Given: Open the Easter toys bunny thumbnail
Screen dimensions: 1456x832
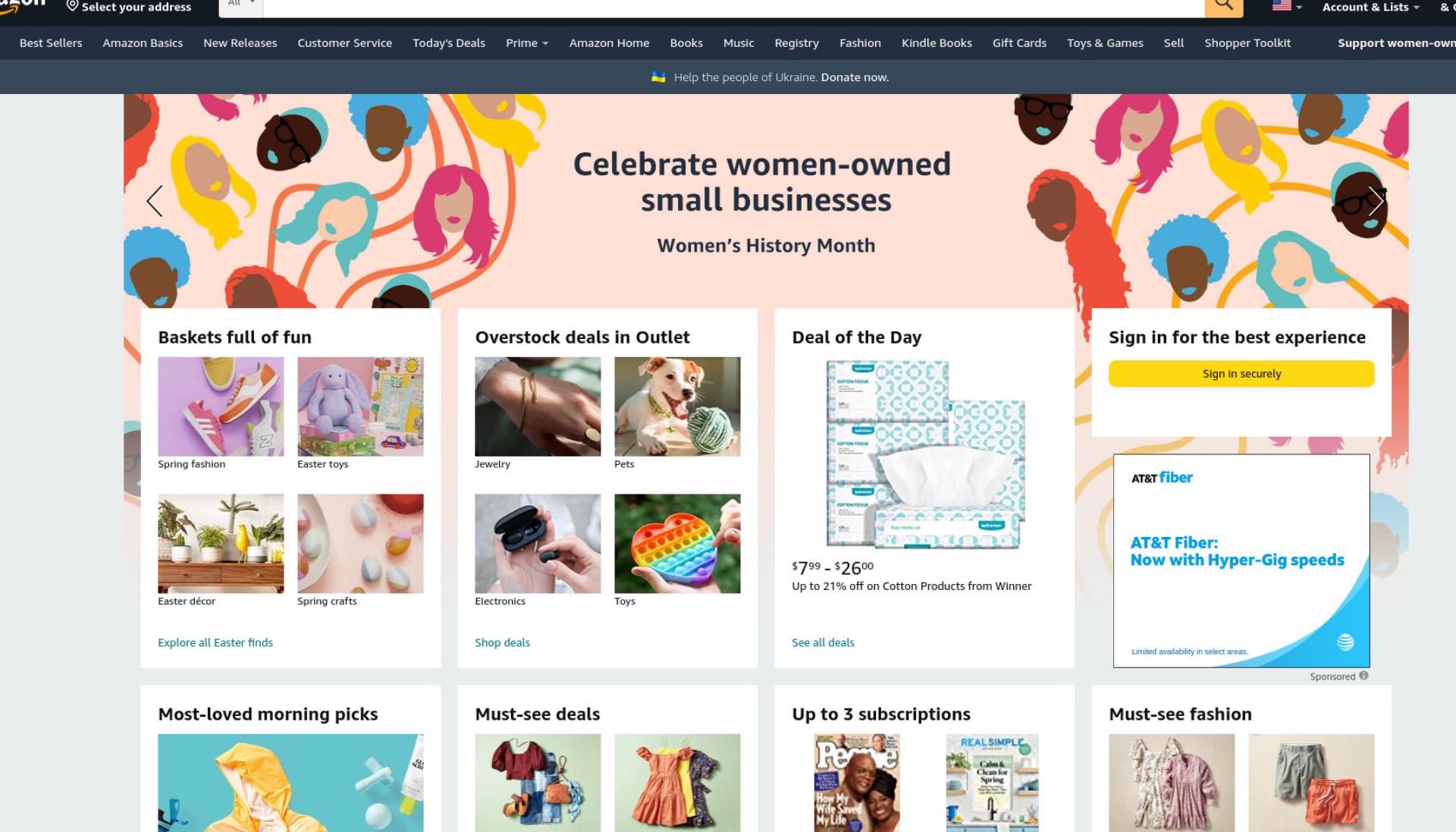Looking at the screenshot, I should coord(360,407).
